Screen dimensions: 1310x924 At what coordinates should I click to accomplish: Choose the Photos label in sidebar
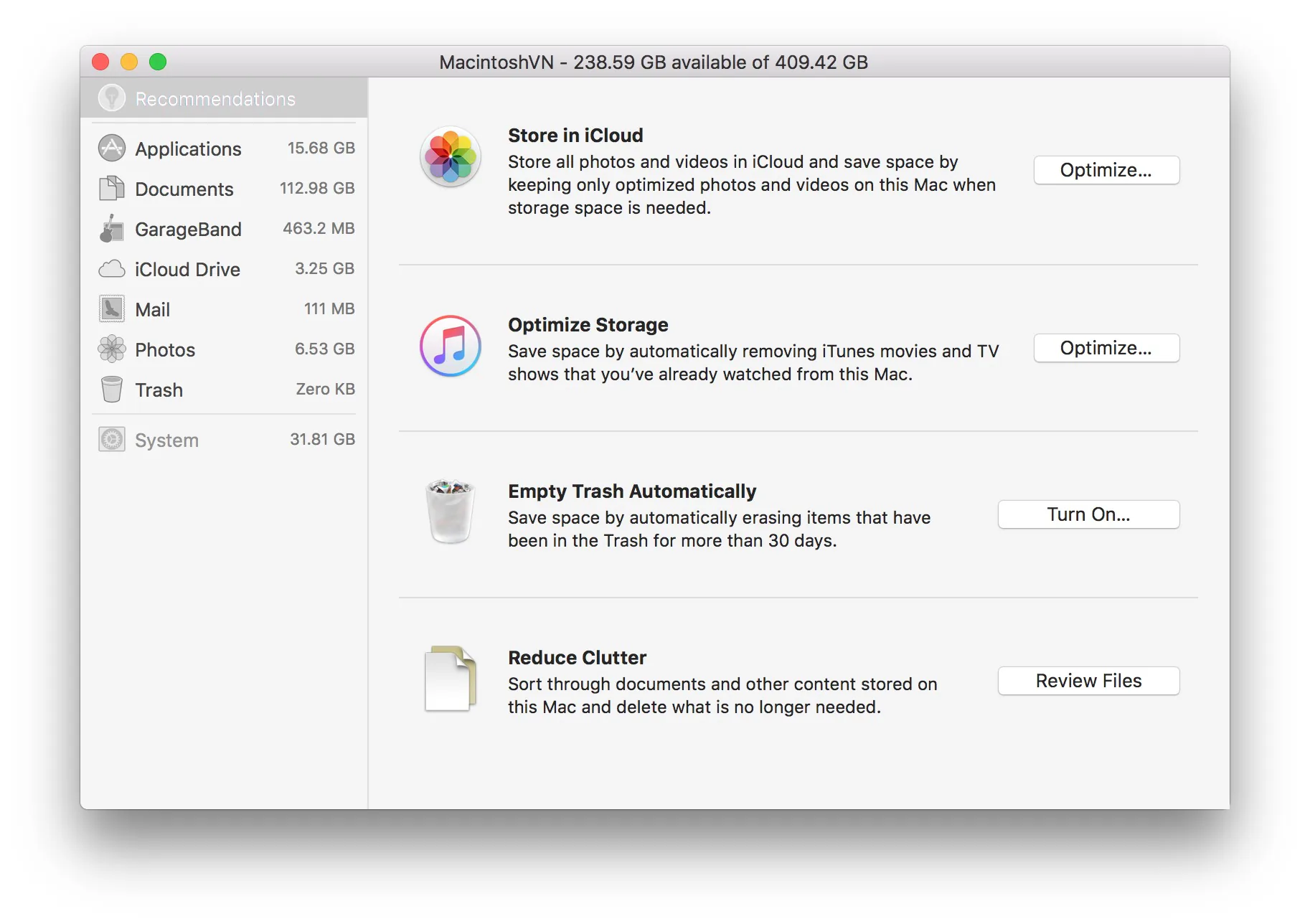[x=165, y=349]
